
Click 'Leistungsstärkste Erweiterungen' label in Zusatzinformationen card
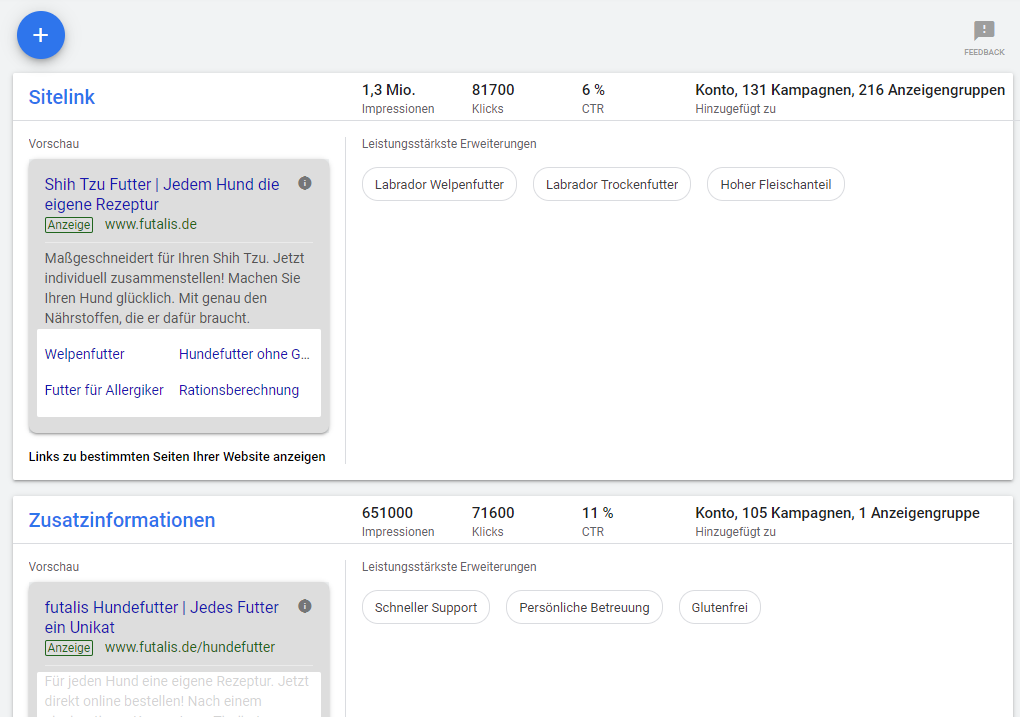point(449,567)
